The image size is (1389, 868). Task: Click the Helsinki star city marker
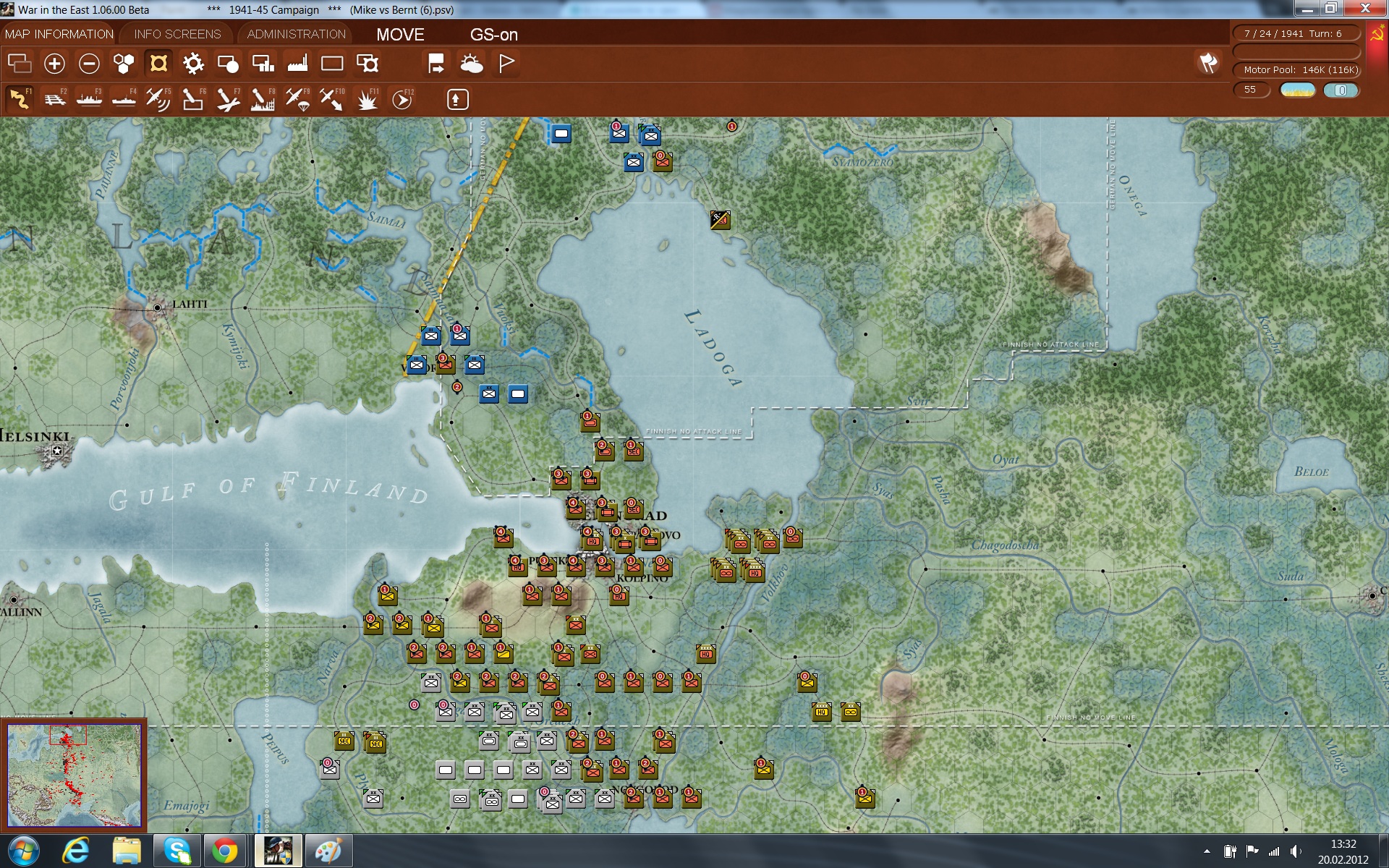click(56, 451)
